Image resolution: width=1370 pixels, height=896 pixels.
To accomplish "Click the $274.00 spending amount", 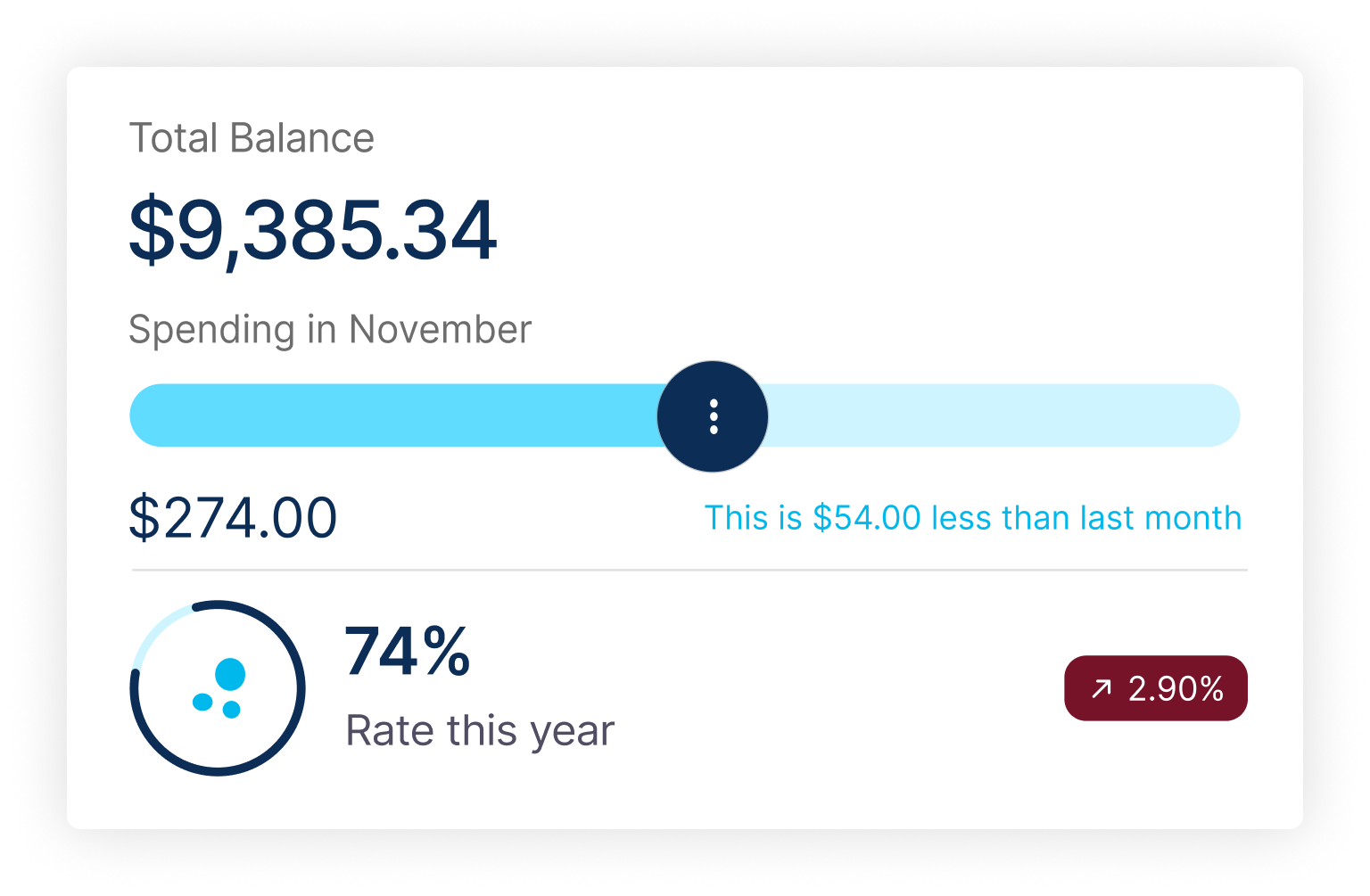I will pos(233,518).
